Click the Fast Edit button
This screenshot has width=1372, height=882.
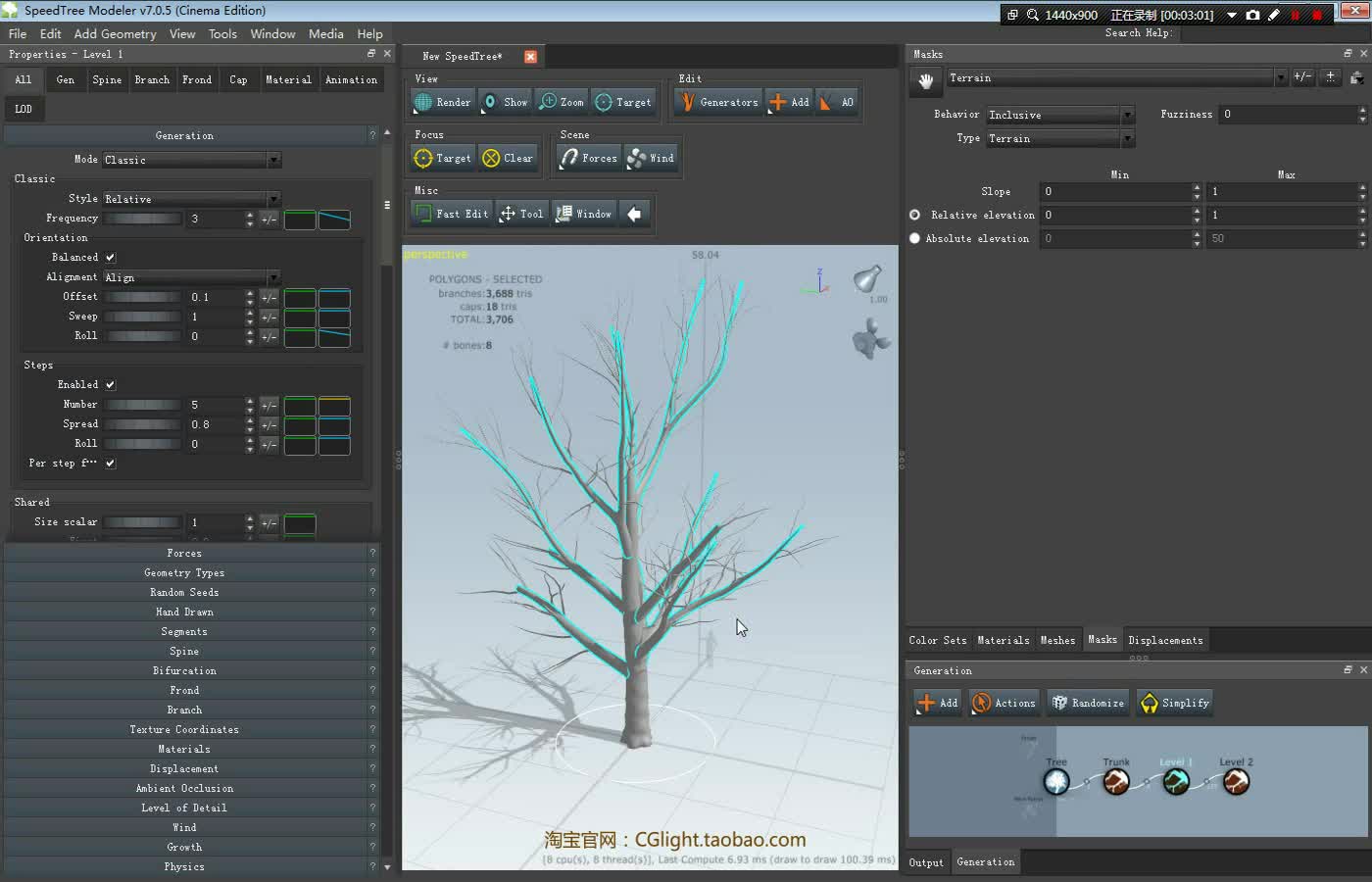pos(451,214)
